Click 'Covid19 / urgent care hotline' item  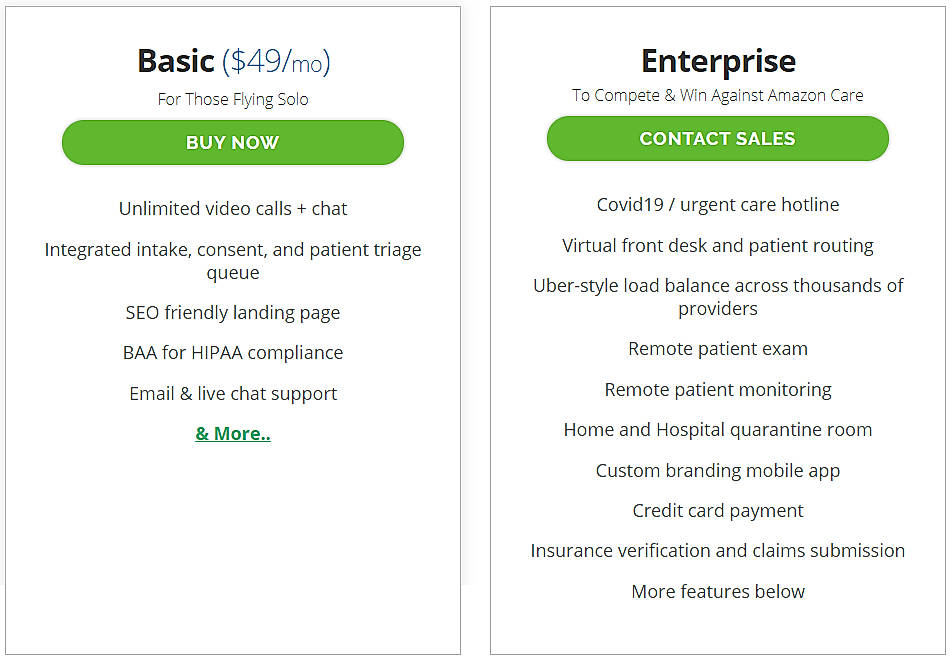pos(717,204)
